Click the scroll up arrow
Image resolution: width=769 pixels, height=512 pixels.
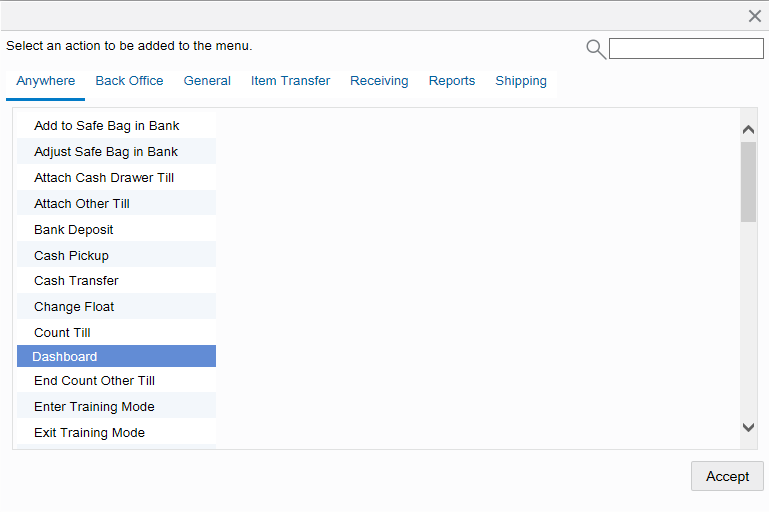pyautogui.click(x=748, y=129)
